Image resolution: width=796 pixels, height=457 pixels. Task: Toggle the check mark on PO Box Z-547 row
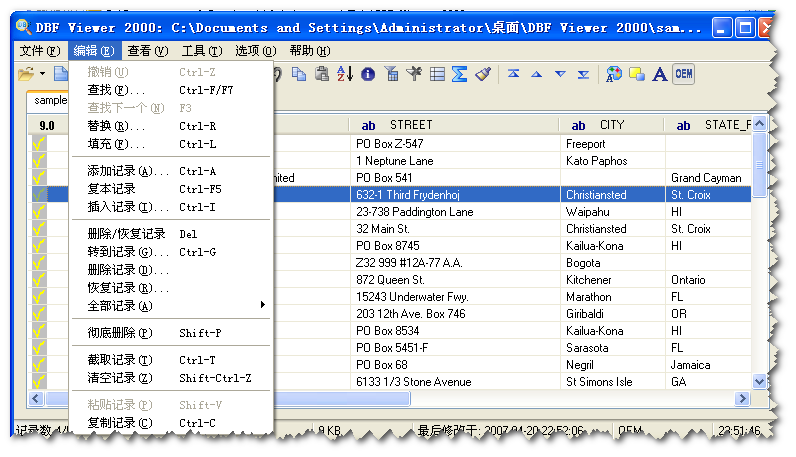click(39, 144)
